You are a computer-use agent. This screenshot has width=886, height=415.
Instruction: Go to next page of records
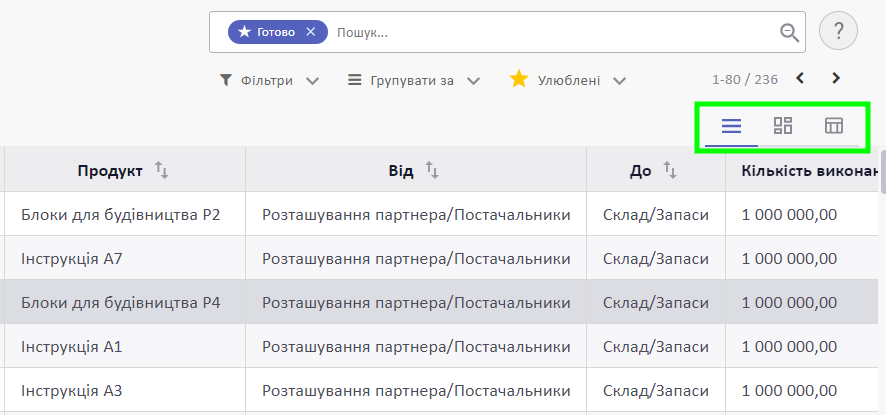tap(836, 79)
